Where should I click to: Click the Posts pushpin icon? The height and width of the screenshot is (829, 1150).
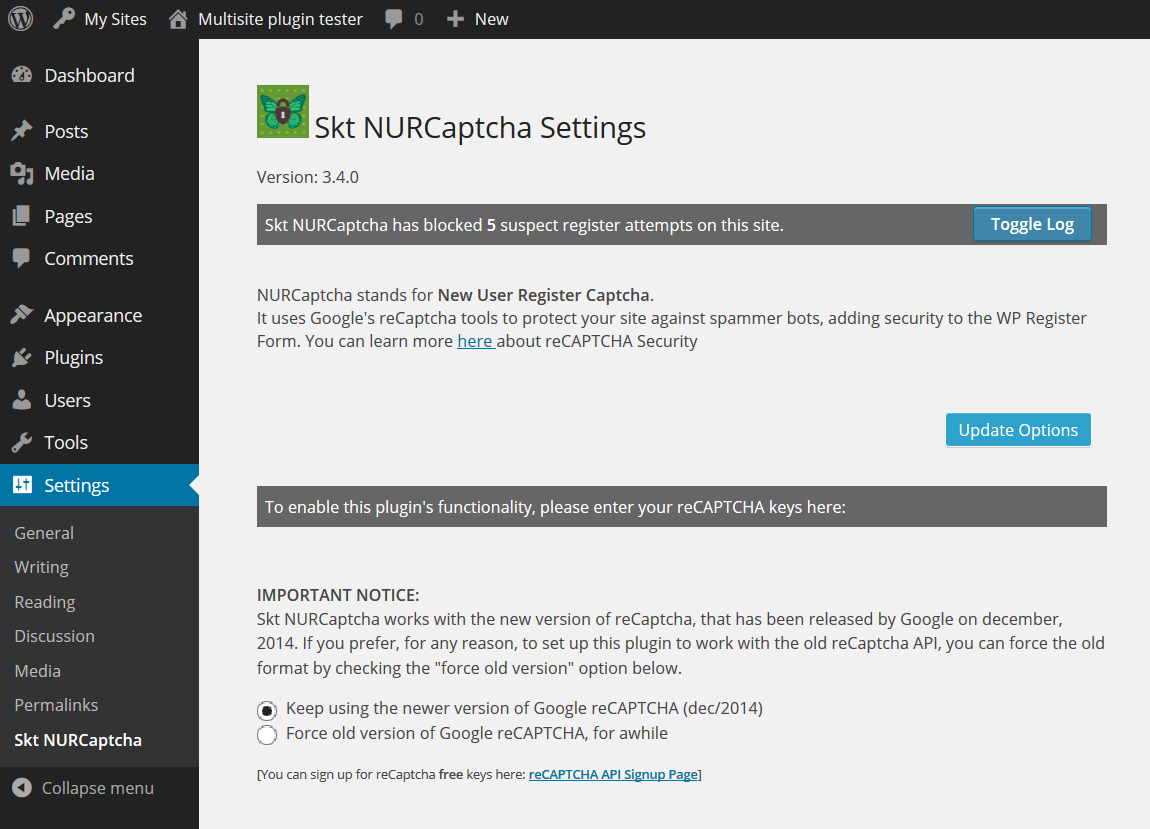[22, 131]
